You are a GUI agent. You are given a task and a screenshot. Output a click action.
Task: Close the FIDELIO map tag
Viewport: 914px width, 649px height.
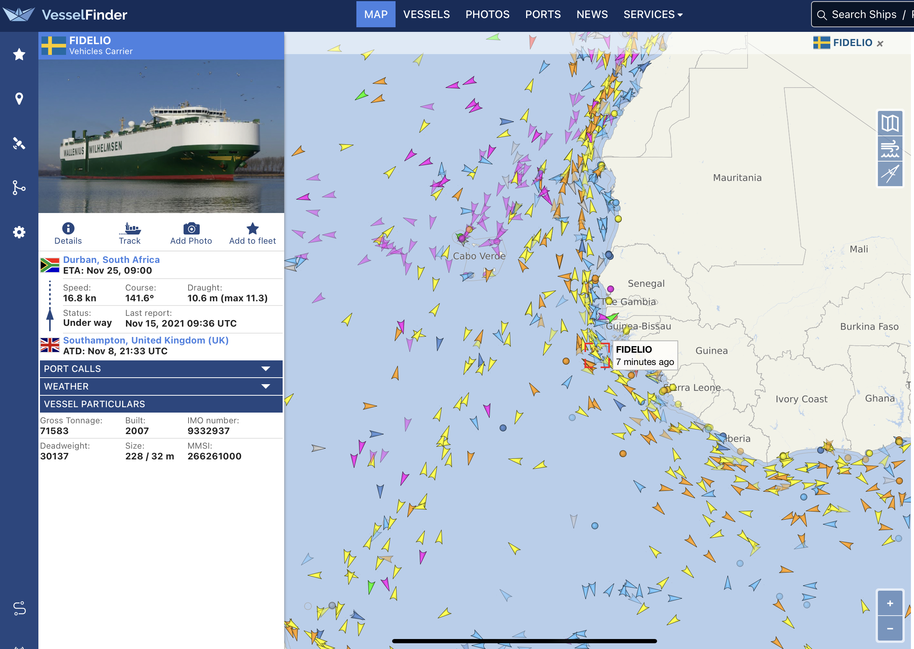coord(880,43)
